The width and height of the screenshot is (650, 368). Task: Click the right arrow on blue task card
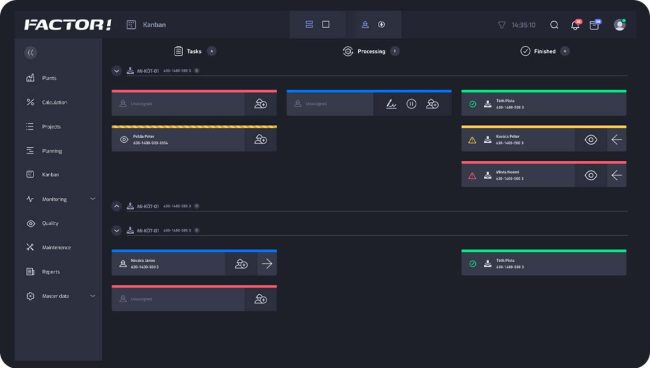coord(267,264)
